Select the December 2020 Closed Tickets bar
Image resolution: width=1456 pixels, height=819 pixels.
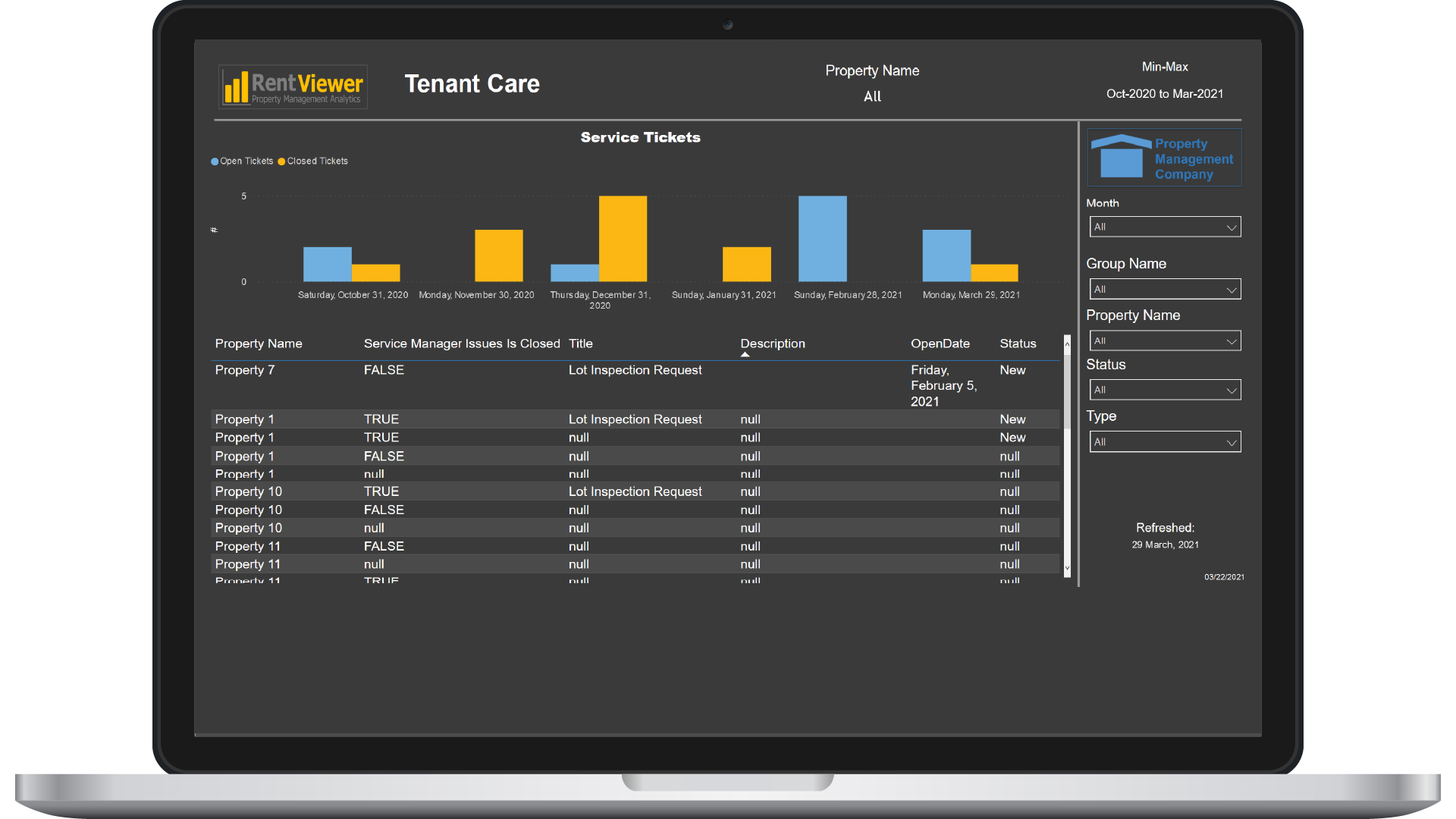click(623, 239)
